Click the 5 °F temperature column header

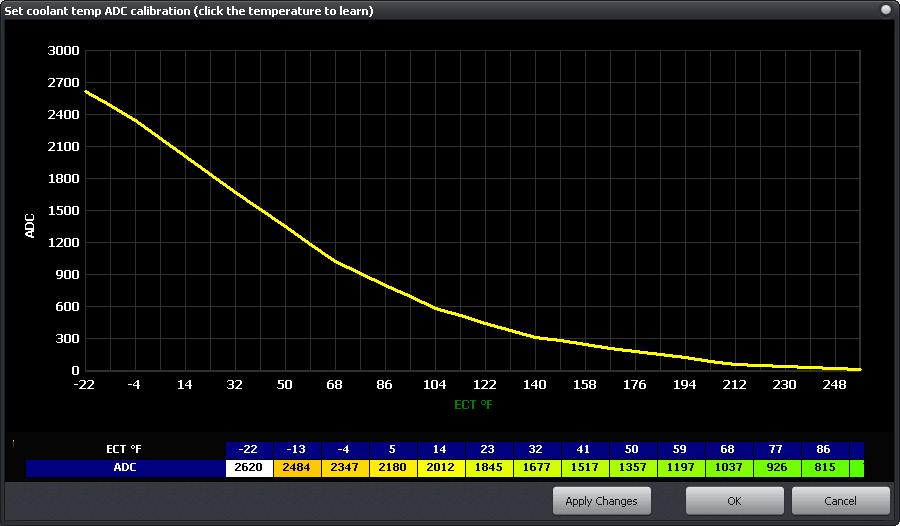pyautogui.click(x=393, y=450)
